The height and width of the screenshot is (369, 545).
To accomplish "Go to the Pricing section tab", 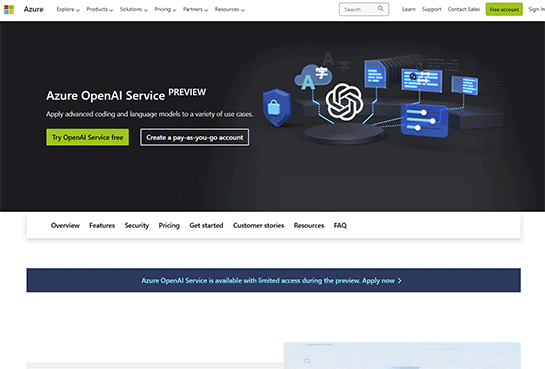I will point(169,226).
